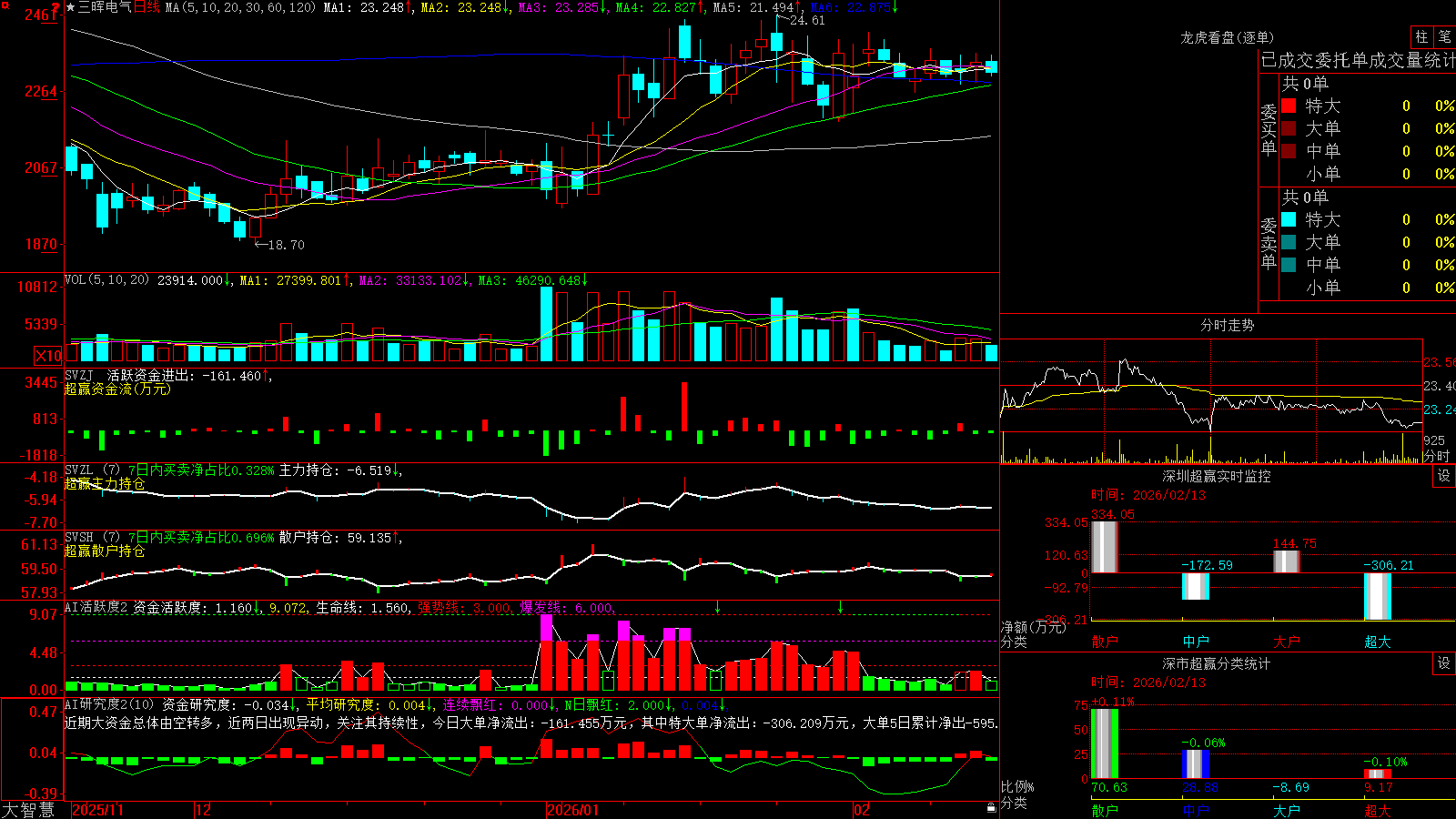Click the 已成交委托单成交量统计 header
The image size is (1456, 819).
point(1358,61)
